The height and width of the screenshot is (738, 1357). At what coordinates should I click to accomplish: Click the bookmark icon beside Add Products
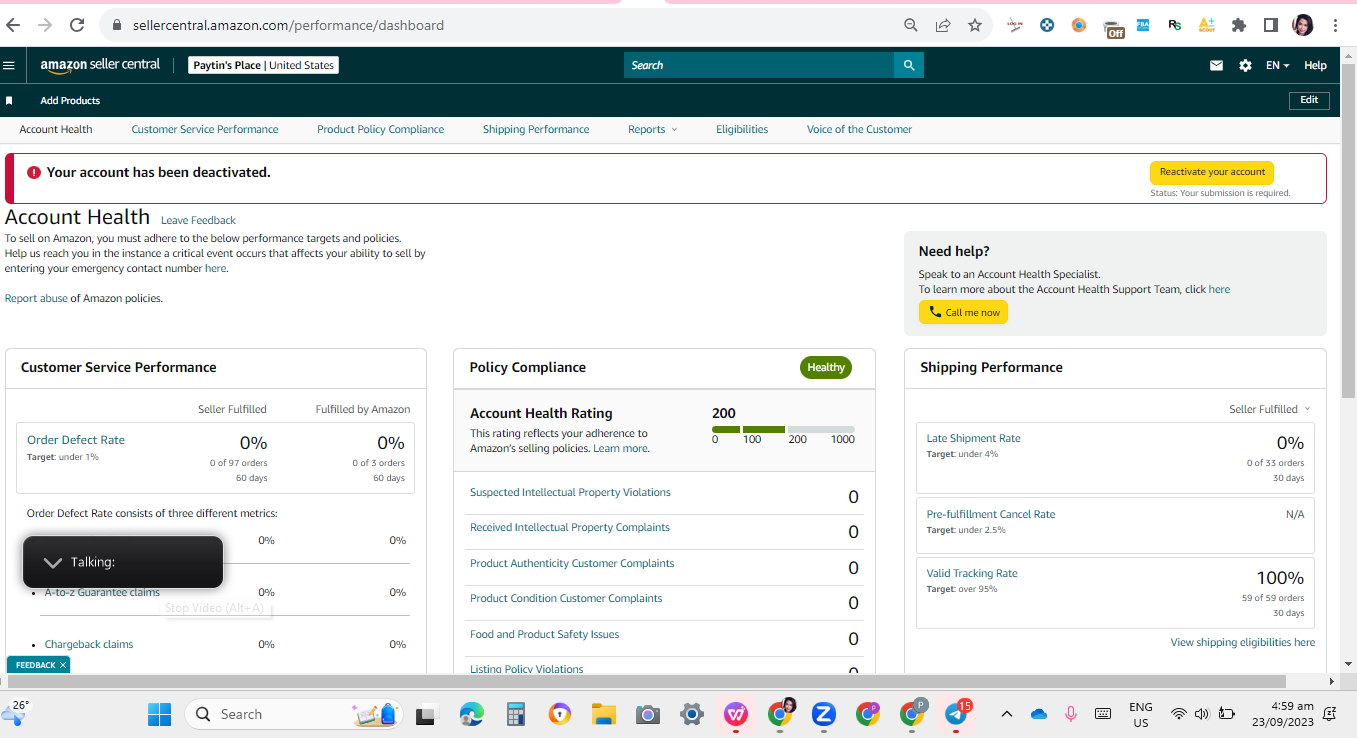pos(9,100)
